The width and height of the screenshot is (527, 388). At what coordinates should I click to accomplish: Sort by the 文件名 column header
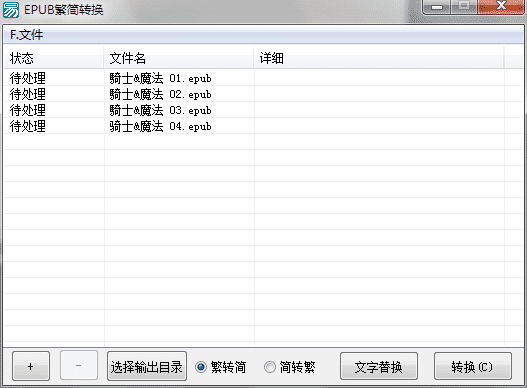click(x=179, y=58)
